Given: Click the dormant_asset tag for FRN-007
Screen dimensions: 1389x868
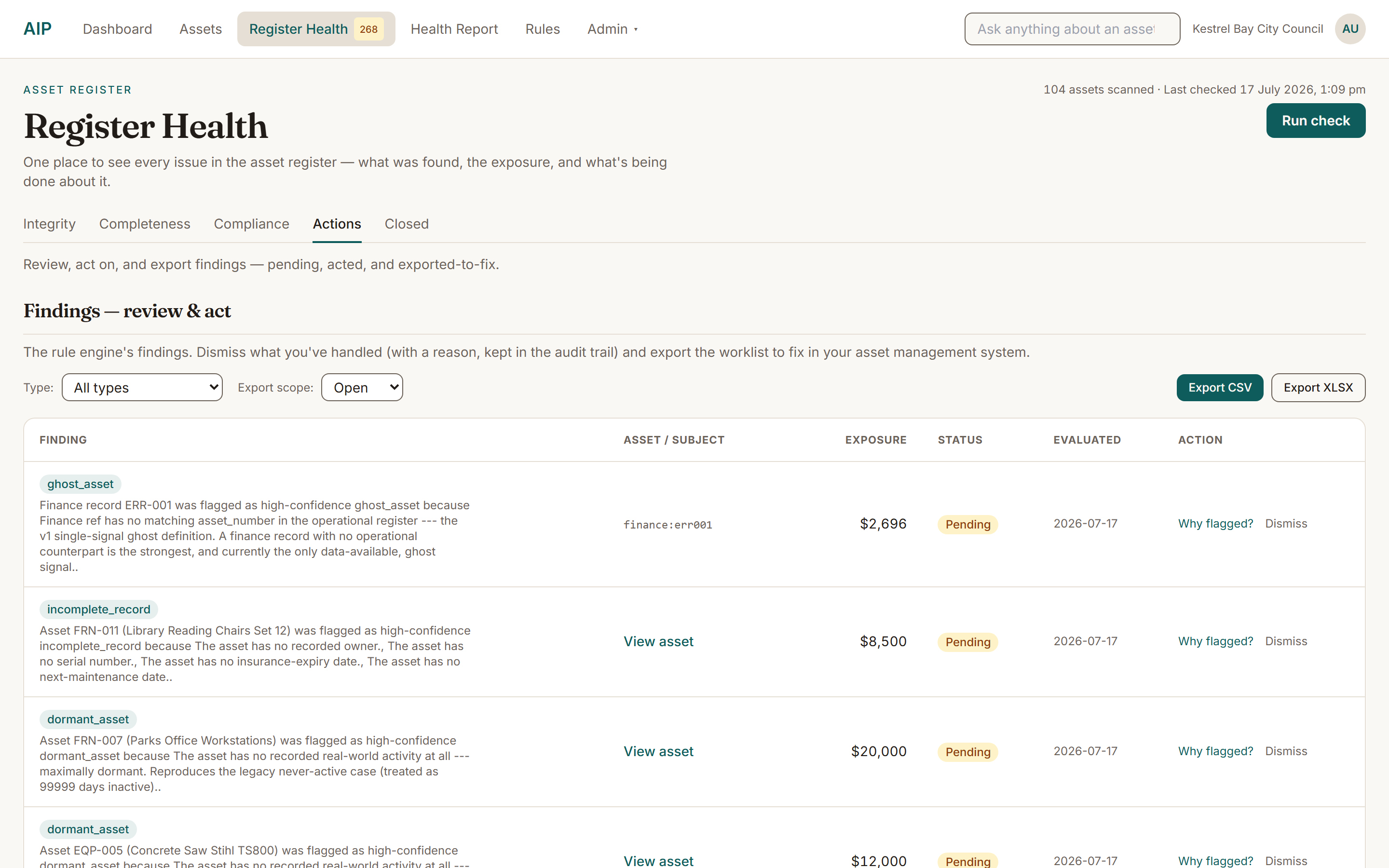Looking at the screenshot, I should pos(88,719).
